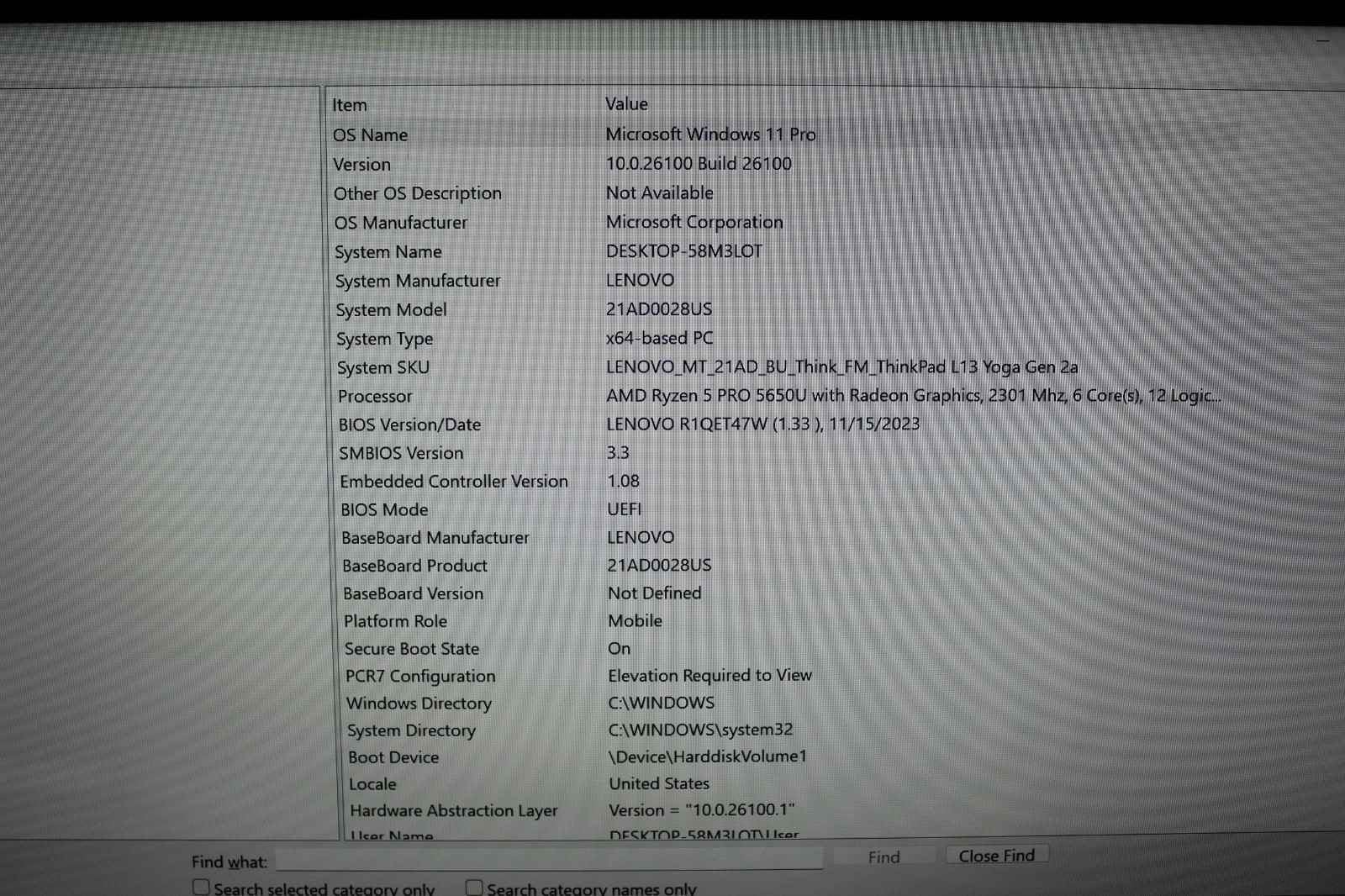Click 'C:\WINDOWS\system32' value
1345x896 pixels.
(x=701, y=730)
